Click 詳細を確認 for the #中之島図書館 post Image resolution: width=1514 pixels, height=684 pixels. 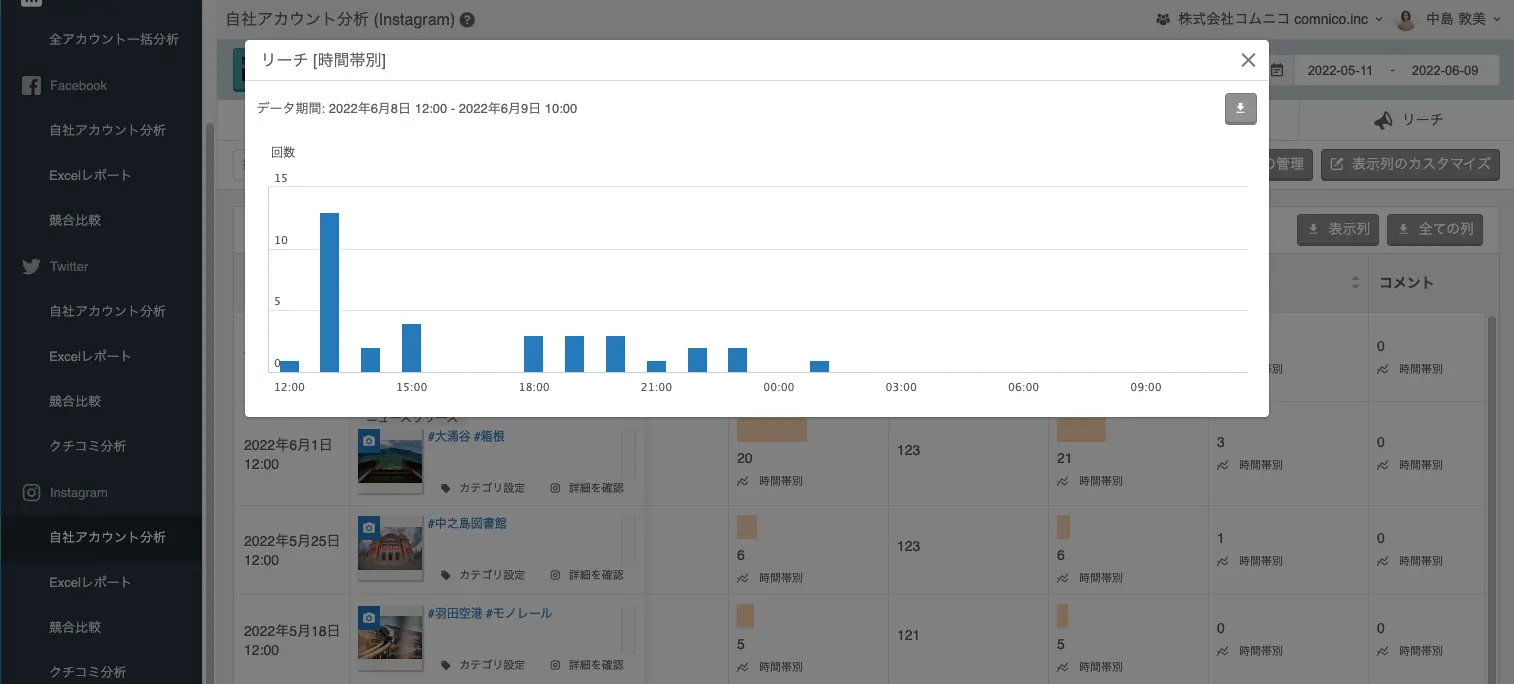(587, 575)
